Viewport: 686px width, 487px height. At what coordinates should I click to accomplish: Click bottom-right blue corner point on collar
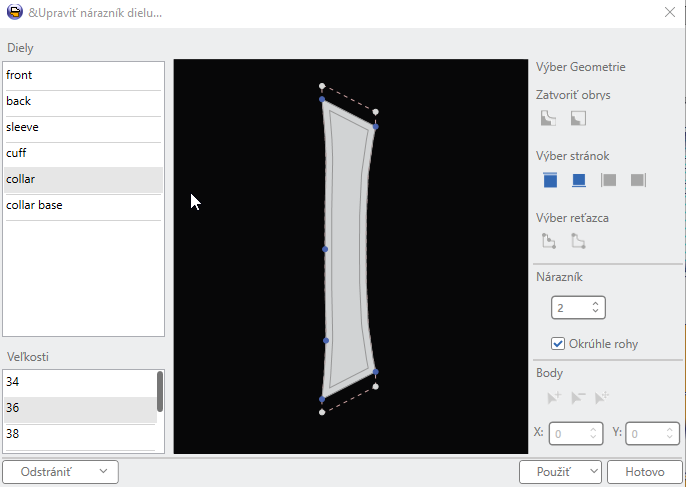click(375, 371)
